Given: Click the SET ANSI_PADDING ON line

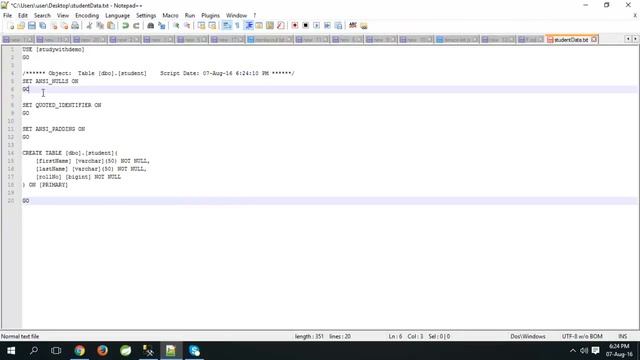Looking at the screenshot, I should pyautogui.click(x=53, y=129).
